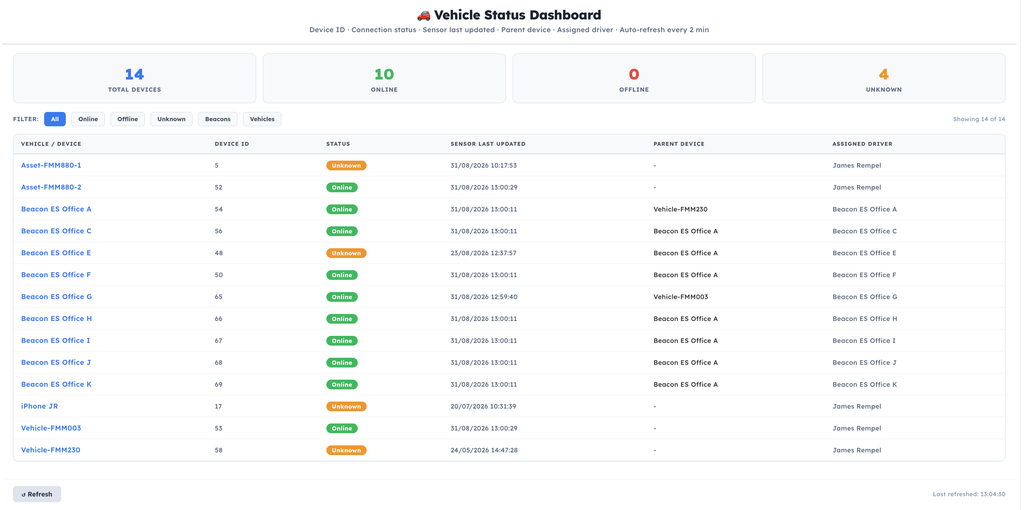This screenshot has height=510, width=1024.
Task: Click timestamp 24/05/2026 14:47:28
Action: pos(483,450)
